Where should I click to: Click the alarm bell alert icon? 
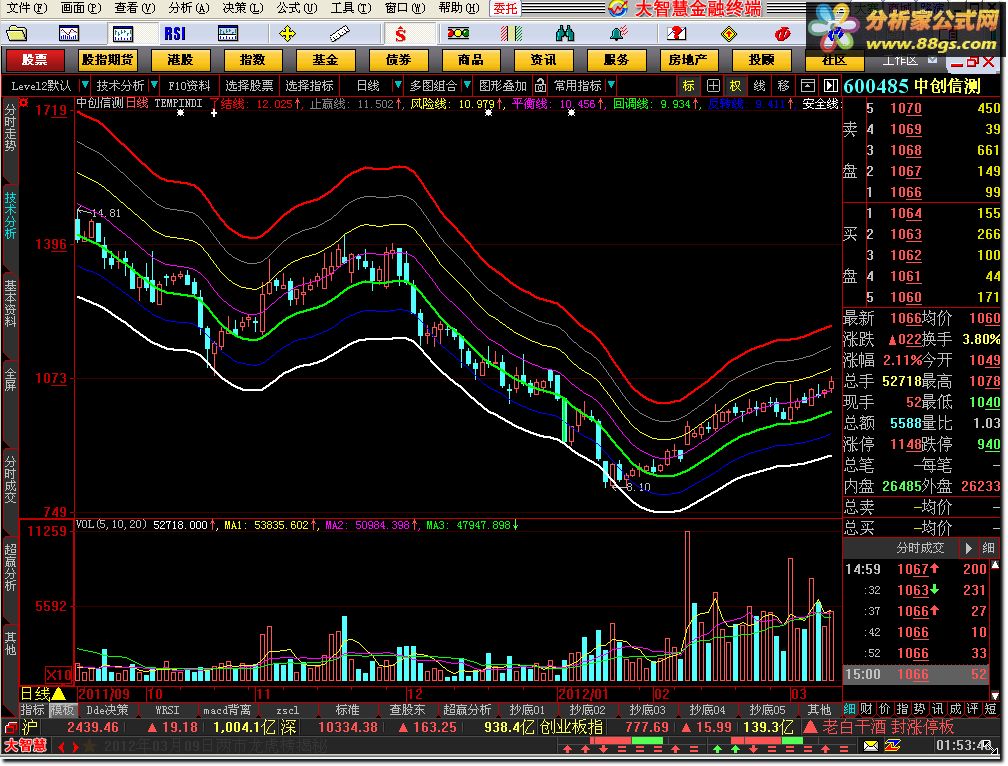click(x=618, y=33)
